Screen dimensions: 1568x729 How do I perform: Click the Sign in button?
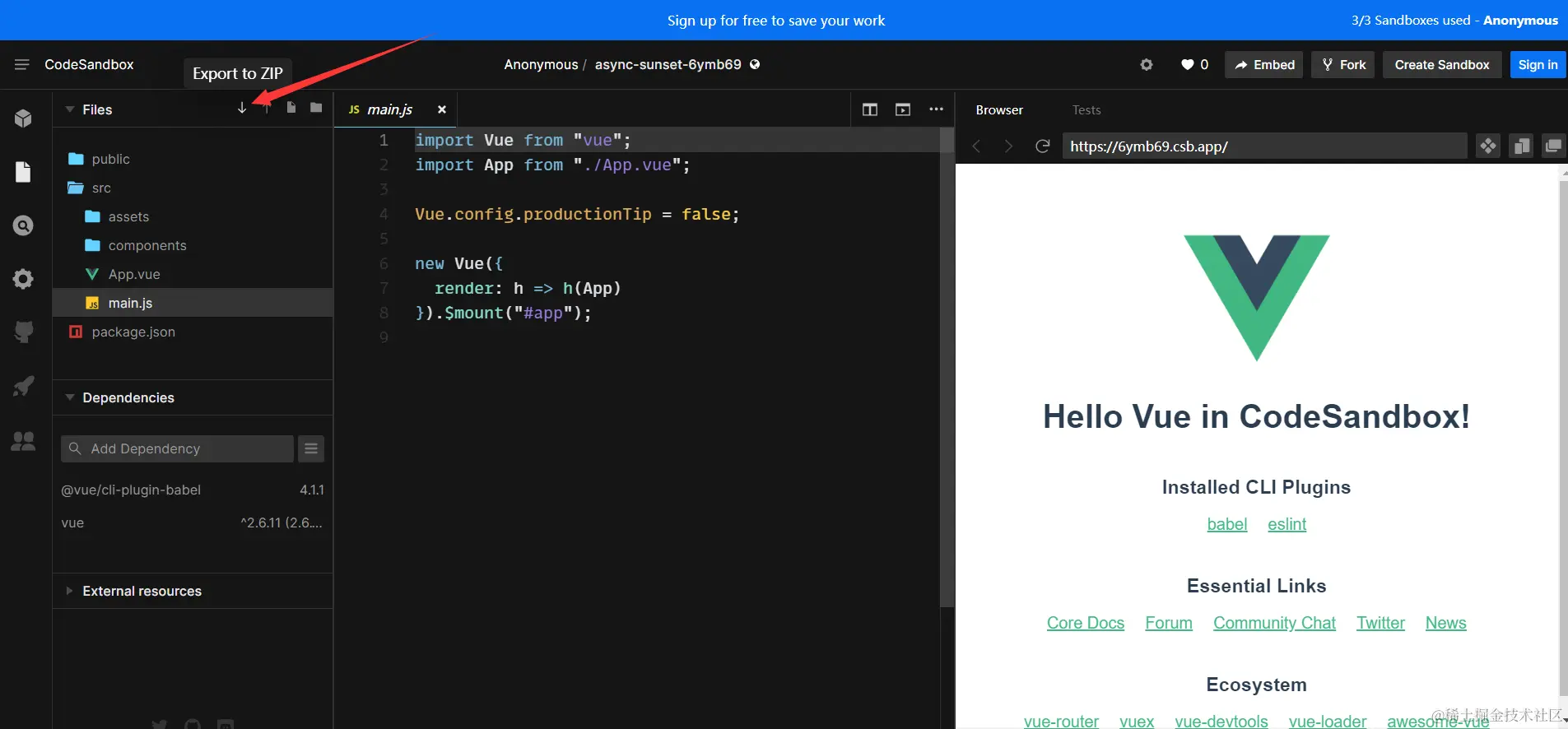click(1538, 64)
